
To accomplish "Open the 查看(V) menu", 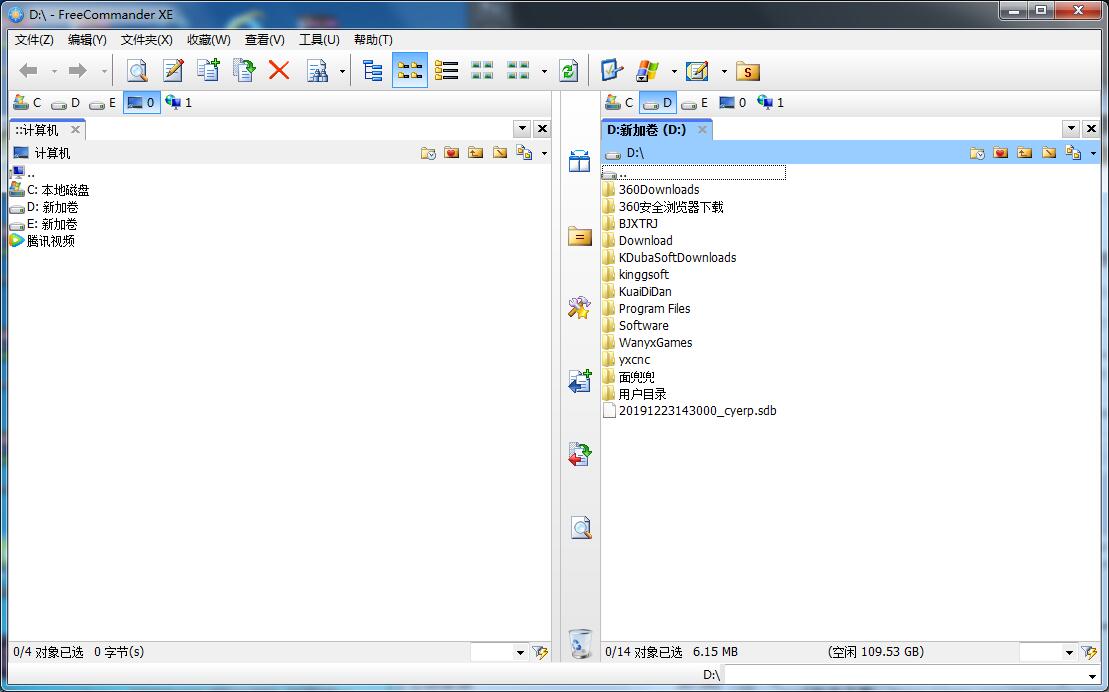I will coord(265,40).
